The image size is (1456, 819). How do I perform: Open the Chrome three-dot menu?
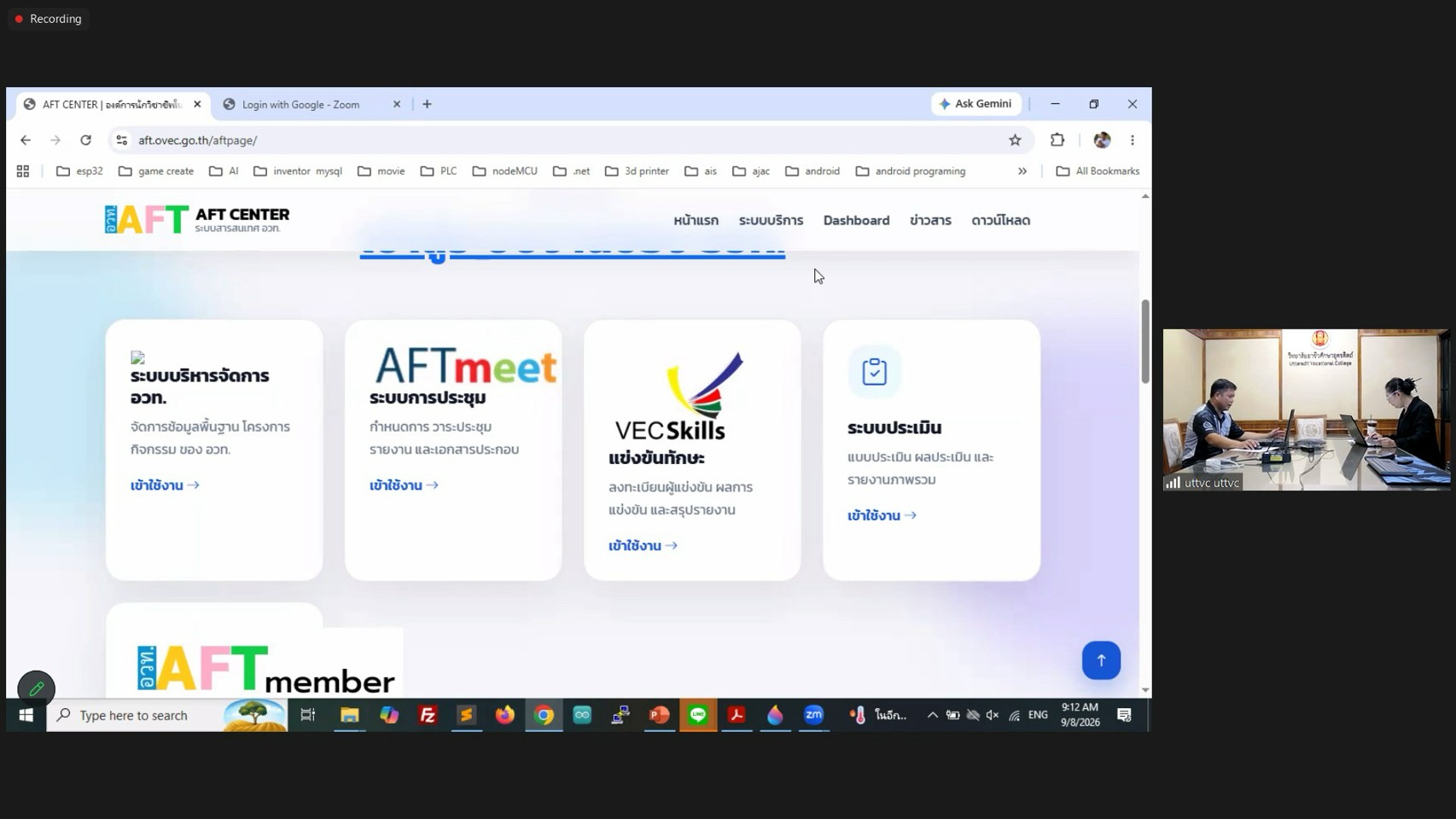tap(1133, 140)
